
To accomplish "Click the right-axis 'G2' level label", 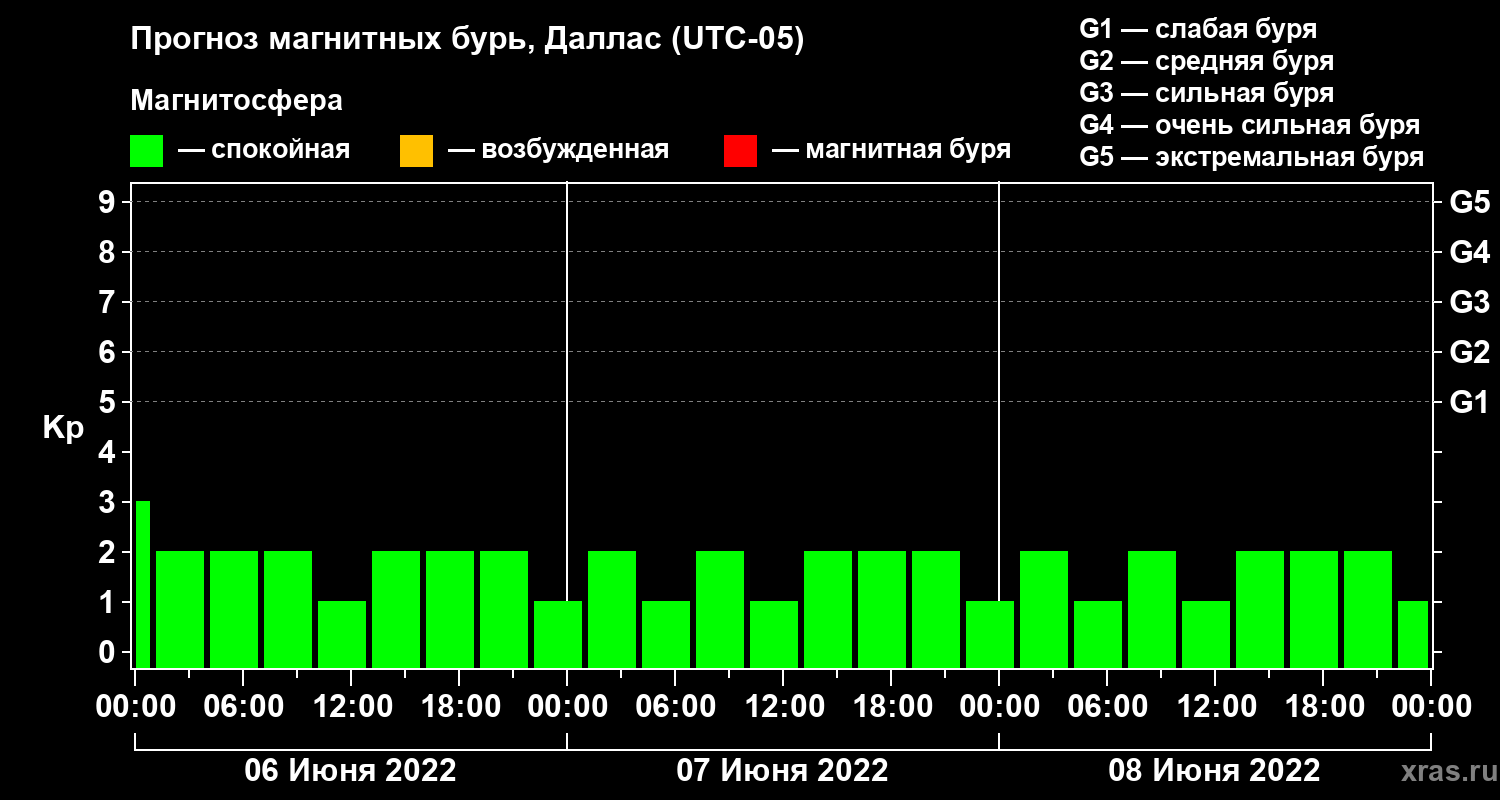I will coord(1469,352).
